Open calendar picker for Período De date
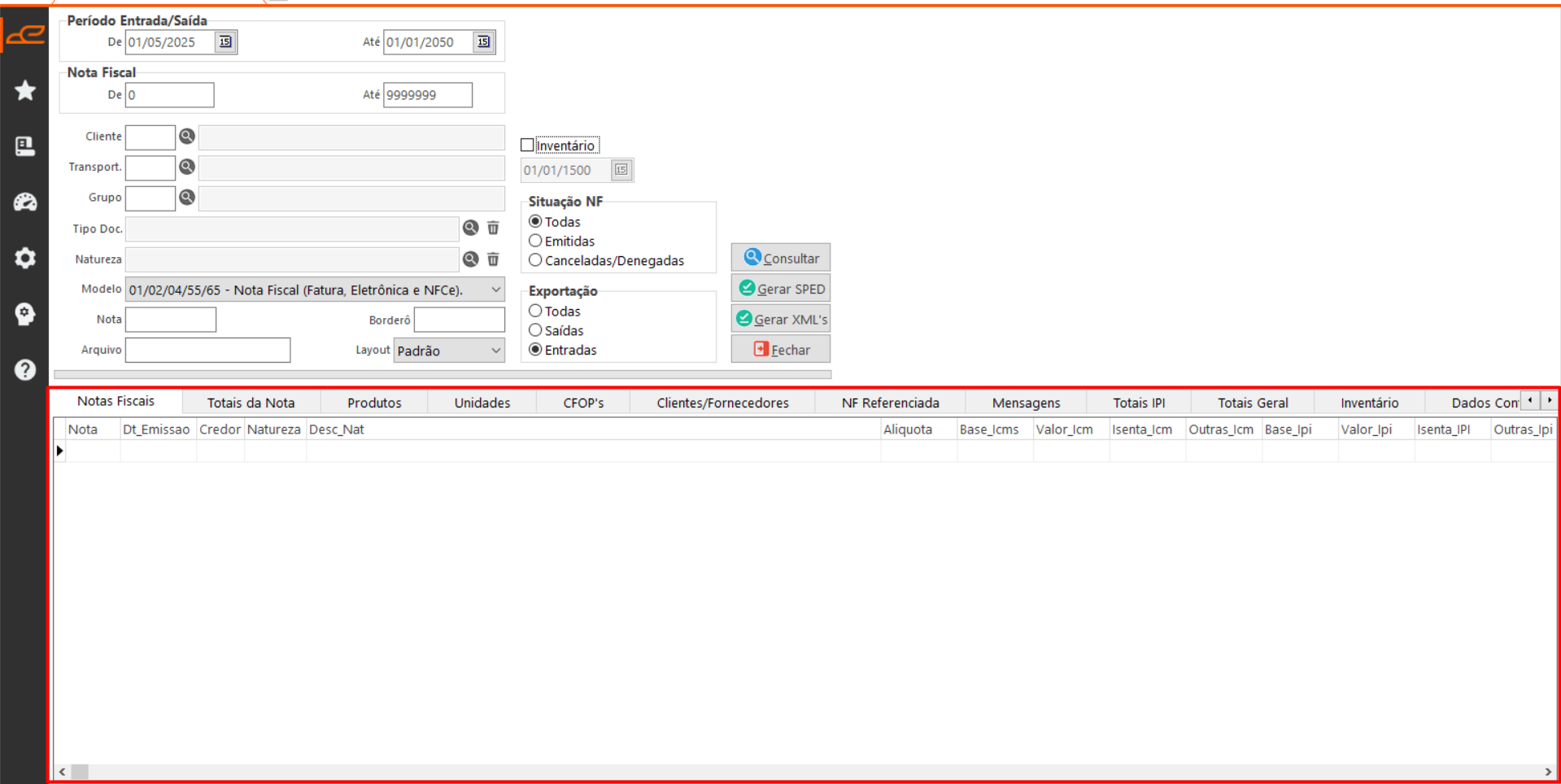 [225, 42]
